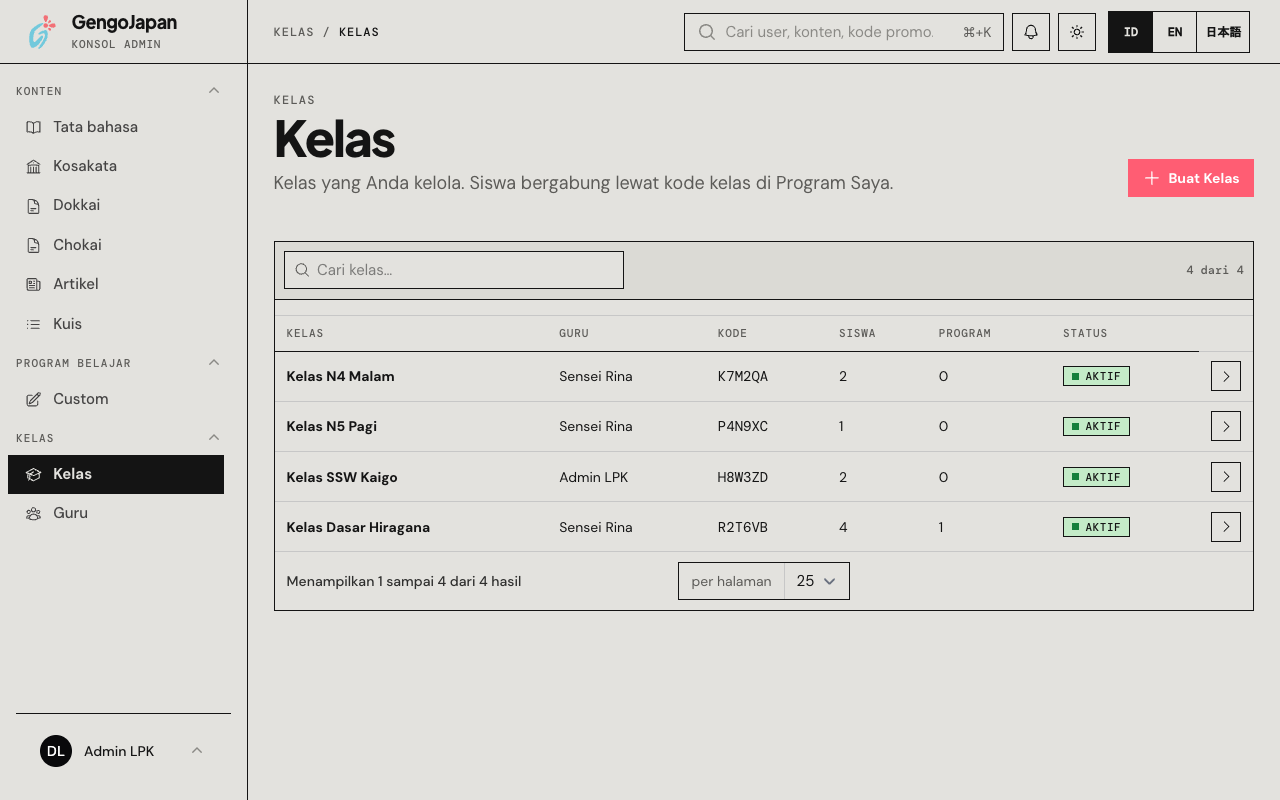Focus the global Cari user search box
The image size is (1280, 800).
tap(844, 32)
